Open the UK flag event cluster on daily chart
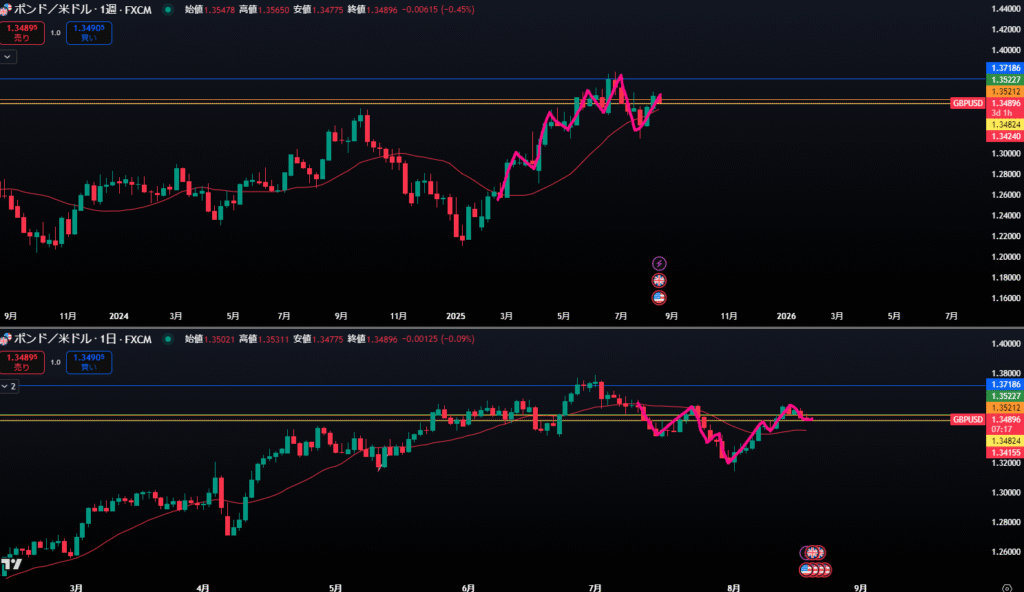 pos(813,553)
